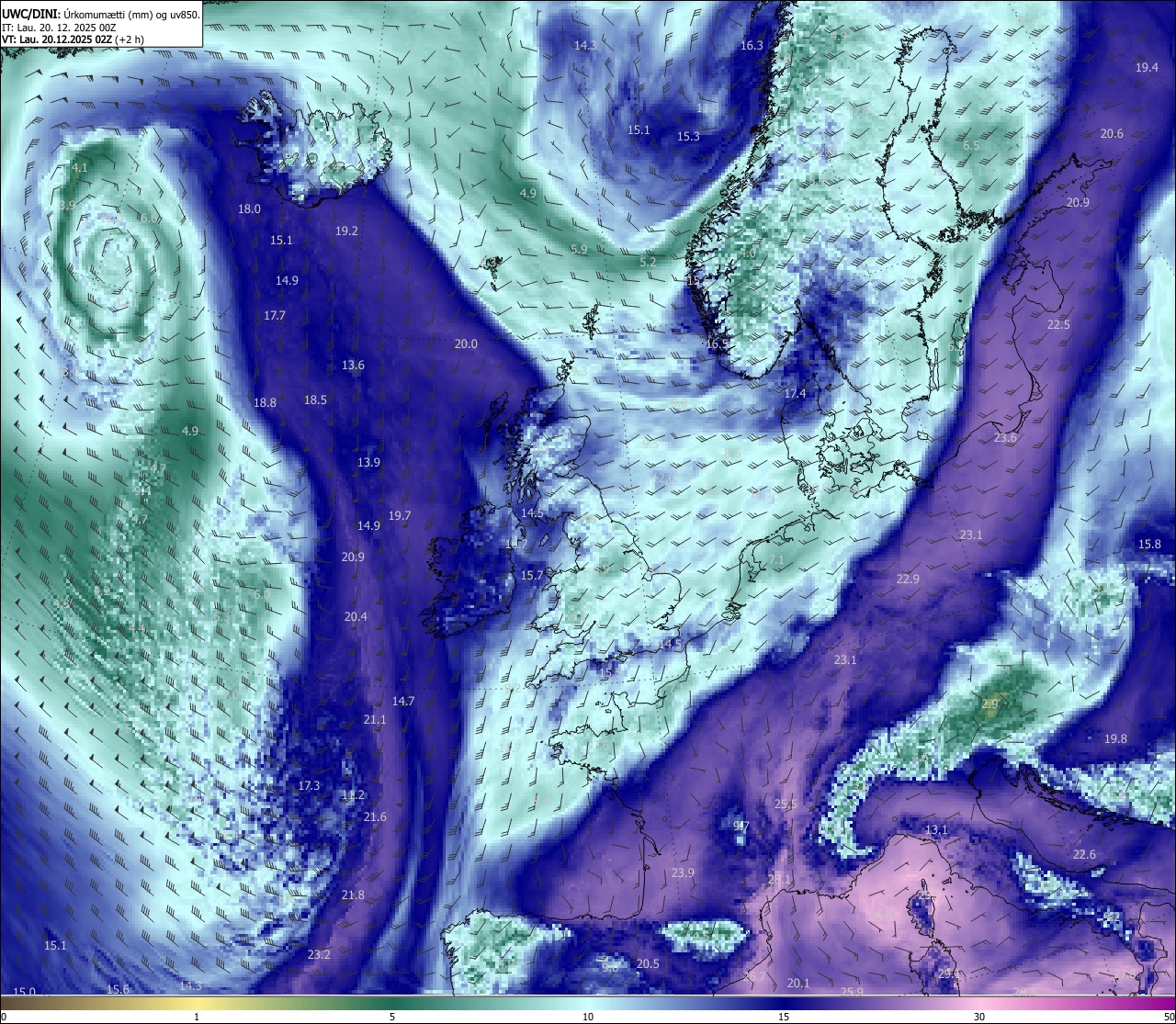Image resolution: width=1176 pixels, height=1024 pixels.
Task: Click the 20.1 value on the Mediterranean coast
Action: pyautogui.click(x=798, y=984)
